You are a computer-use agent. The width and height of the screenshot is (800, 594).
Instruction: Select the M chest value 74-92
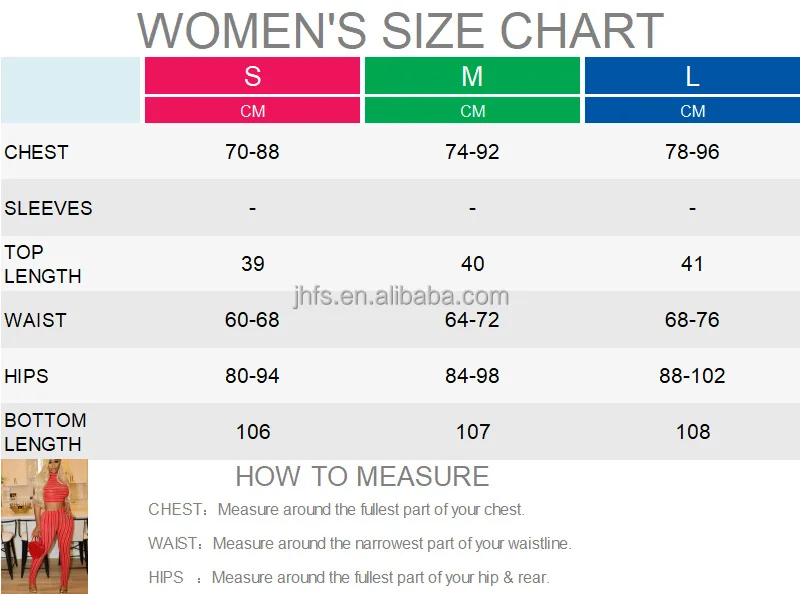pyautogui.click(x=472, y=152)
